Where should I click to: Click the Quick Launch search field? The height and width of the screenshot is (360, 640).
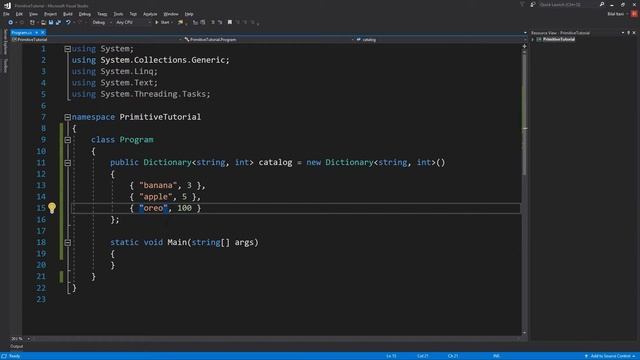pyautogui.click(x=568, y=4)
